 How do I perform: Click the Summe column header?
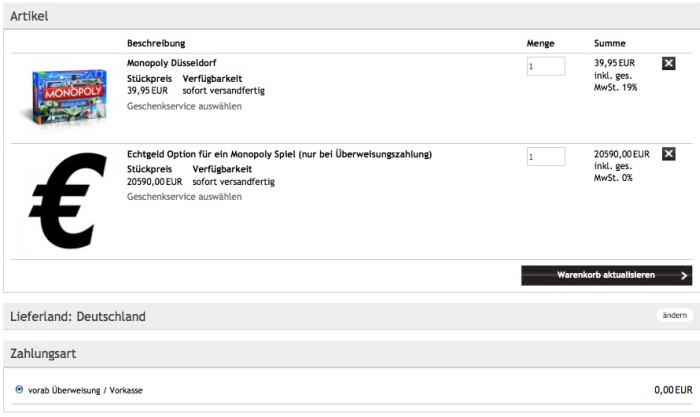(609, 43)
